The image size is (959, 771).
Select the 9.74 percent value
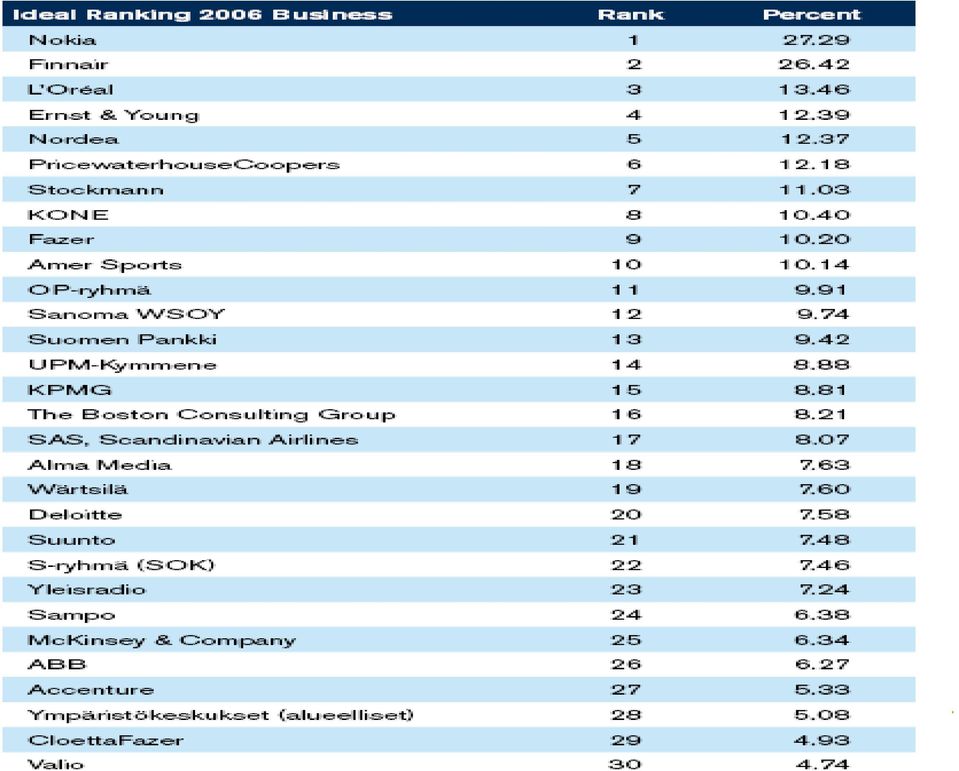click(x=823, y=314)
